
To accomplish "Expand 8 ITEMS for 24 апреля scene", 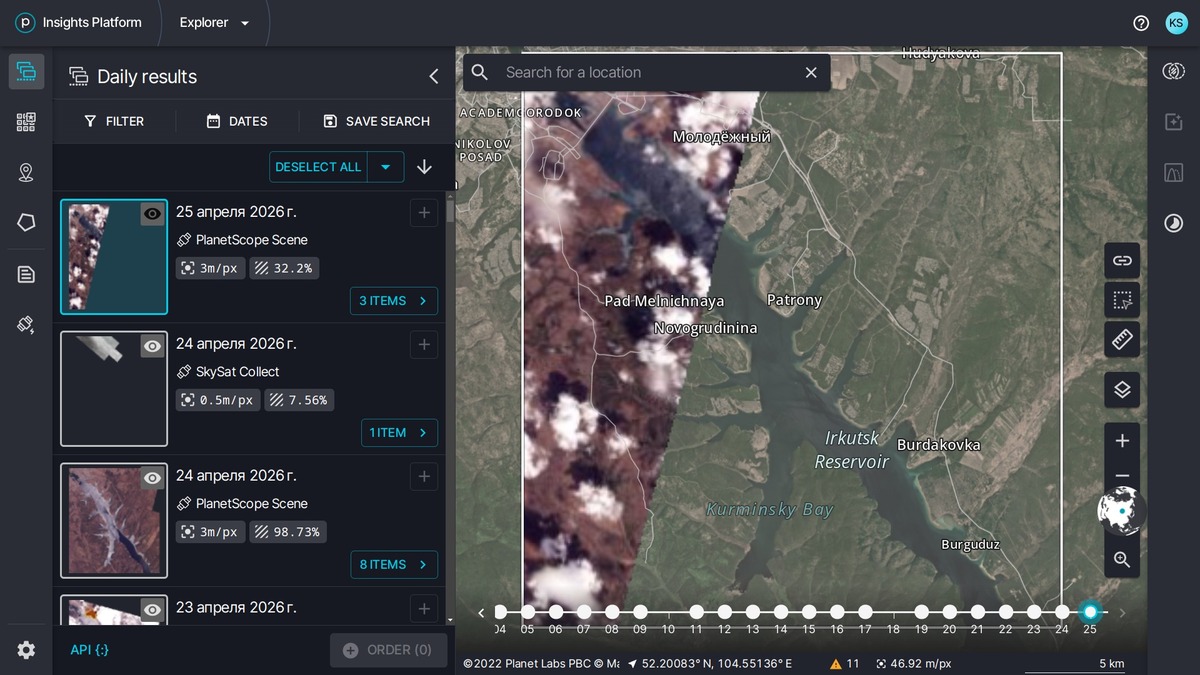I will [394, 564].
